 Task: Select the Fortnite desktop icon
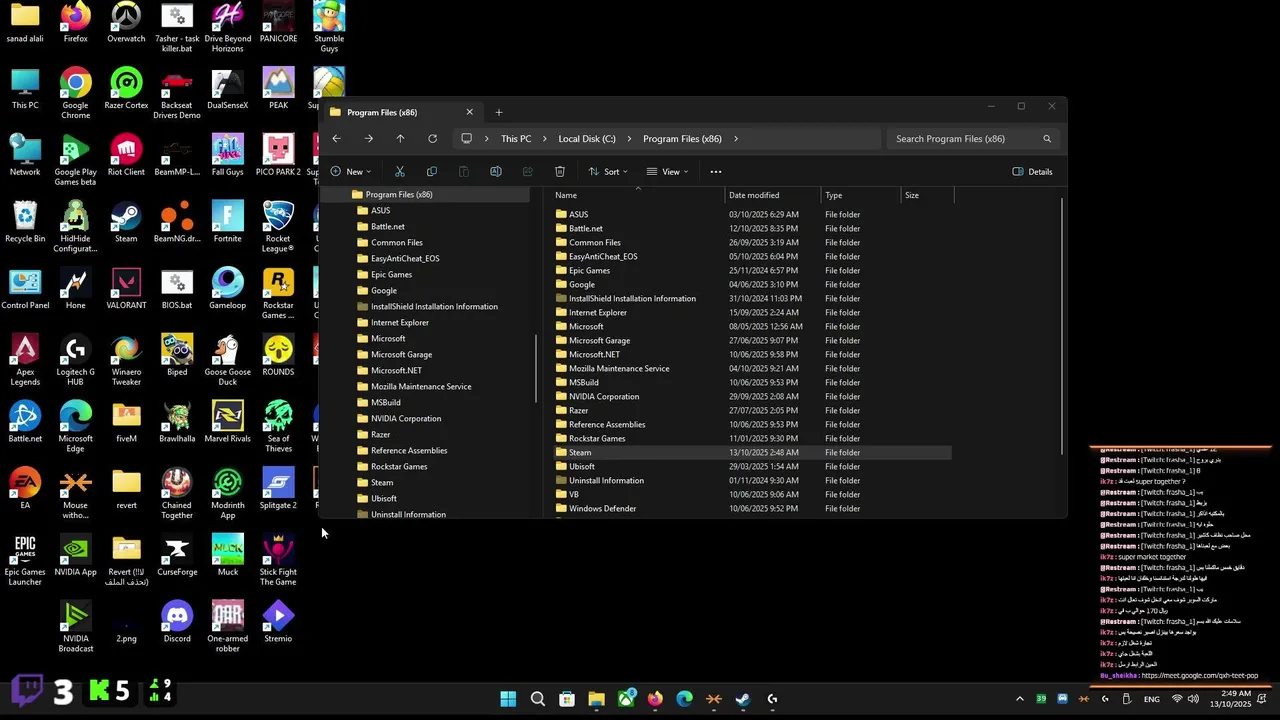227,222
